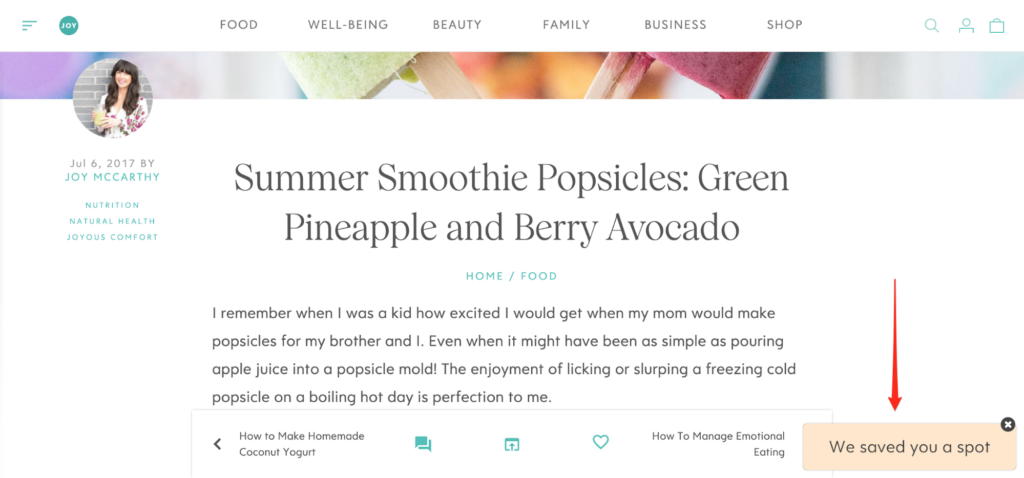
Task: Open the We saved you a spot banner
Action: [910, 447]
